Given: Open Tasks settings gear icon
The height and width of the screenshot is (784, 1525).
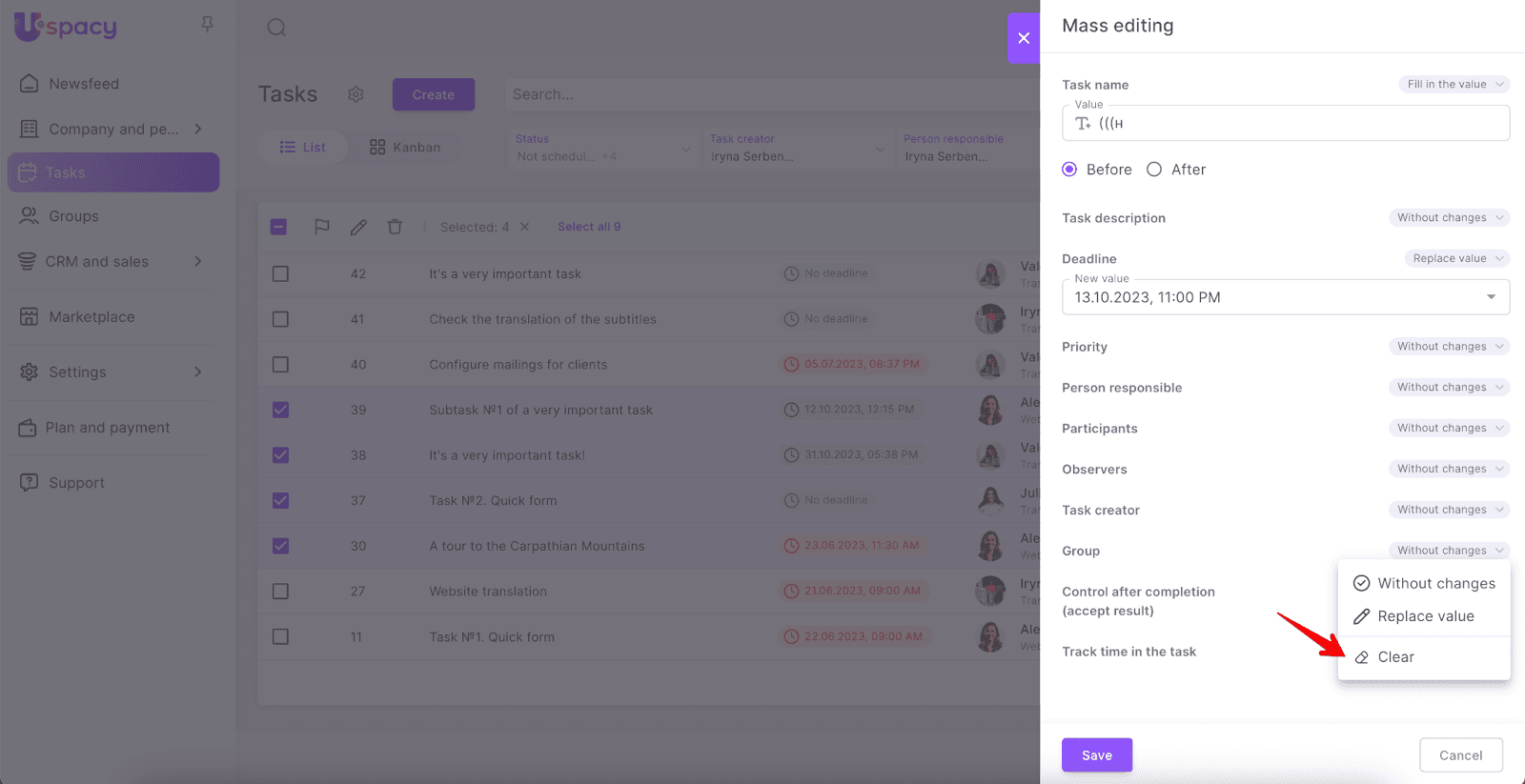Looking at the screenshot, I should coord(356,94).
